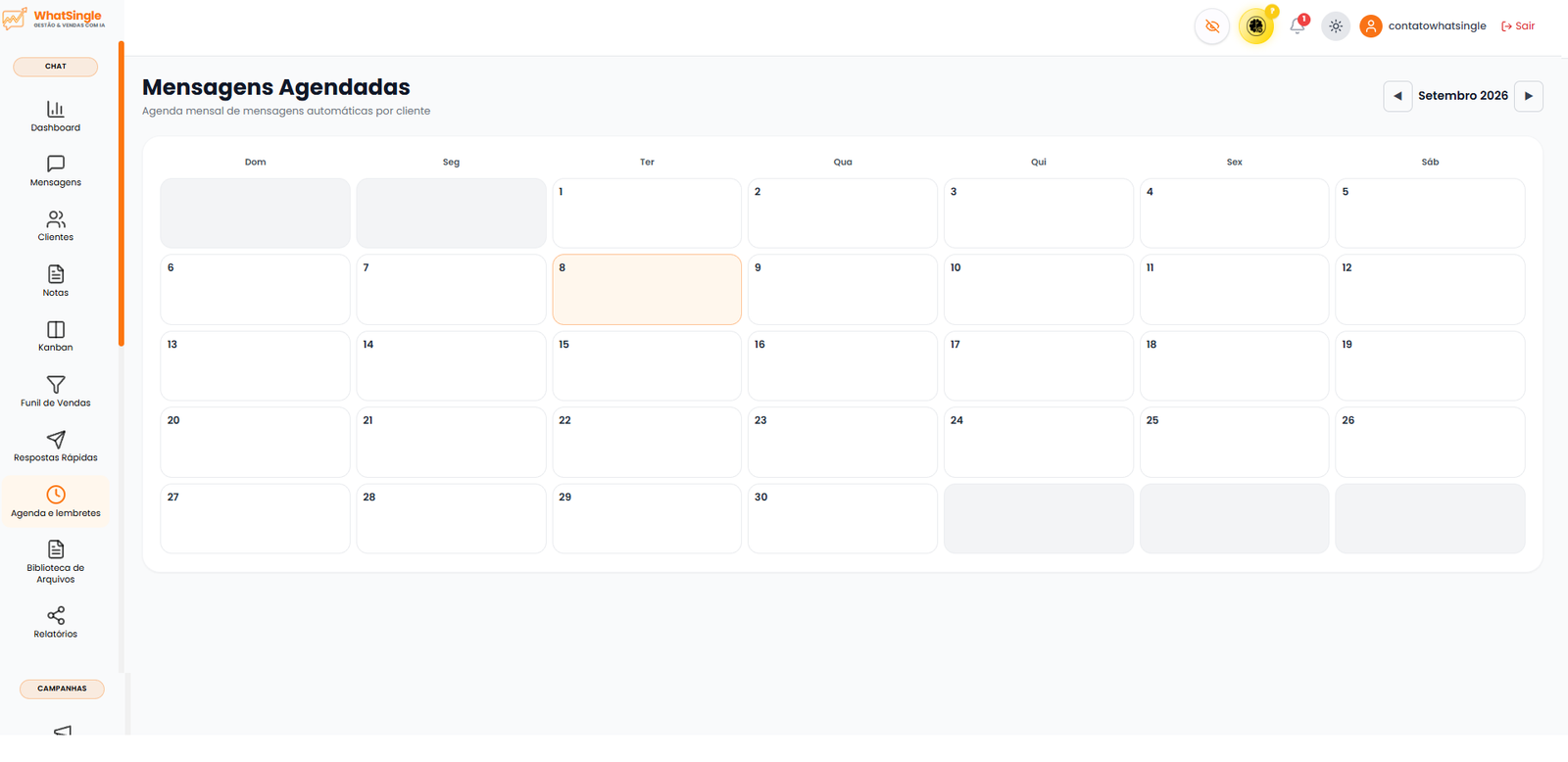Open Funil de Vendas funnel icon
Screen dimensions: 1568x762
pos(56,384)
